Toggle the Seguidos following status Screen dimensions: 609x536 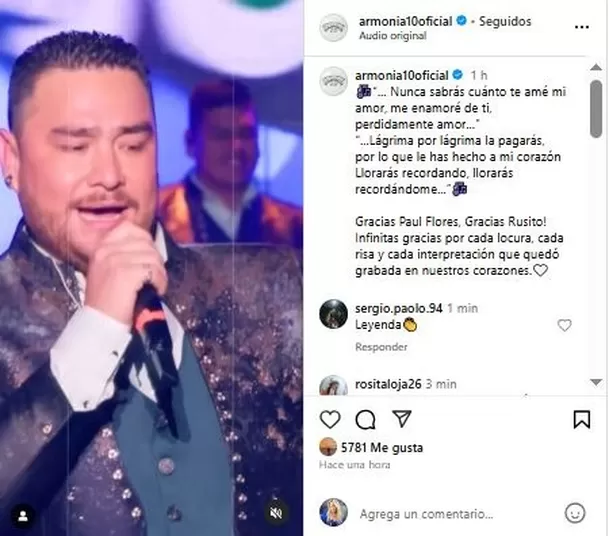click(505, 21)
